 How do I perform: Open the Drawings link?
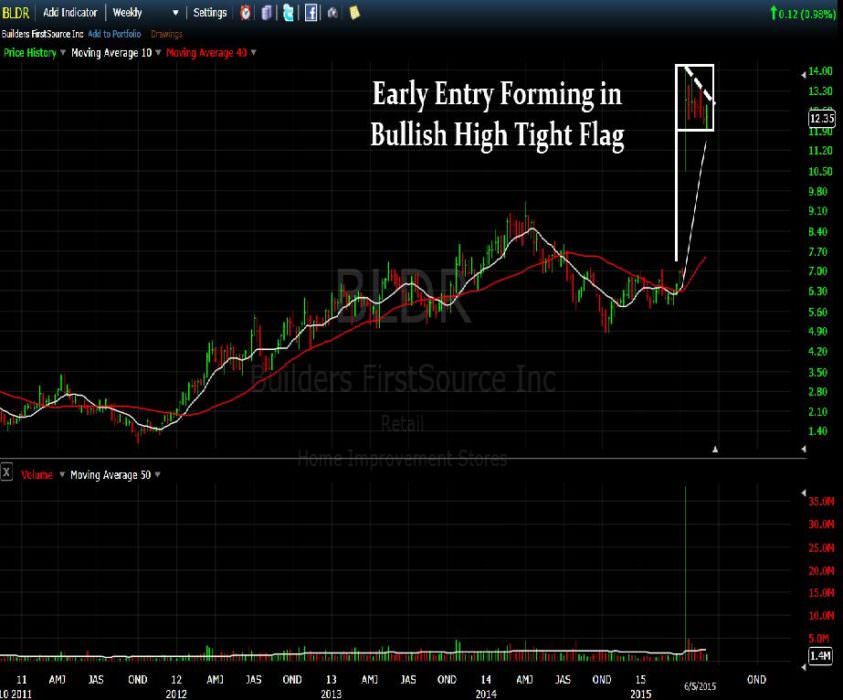coord(167,34)
